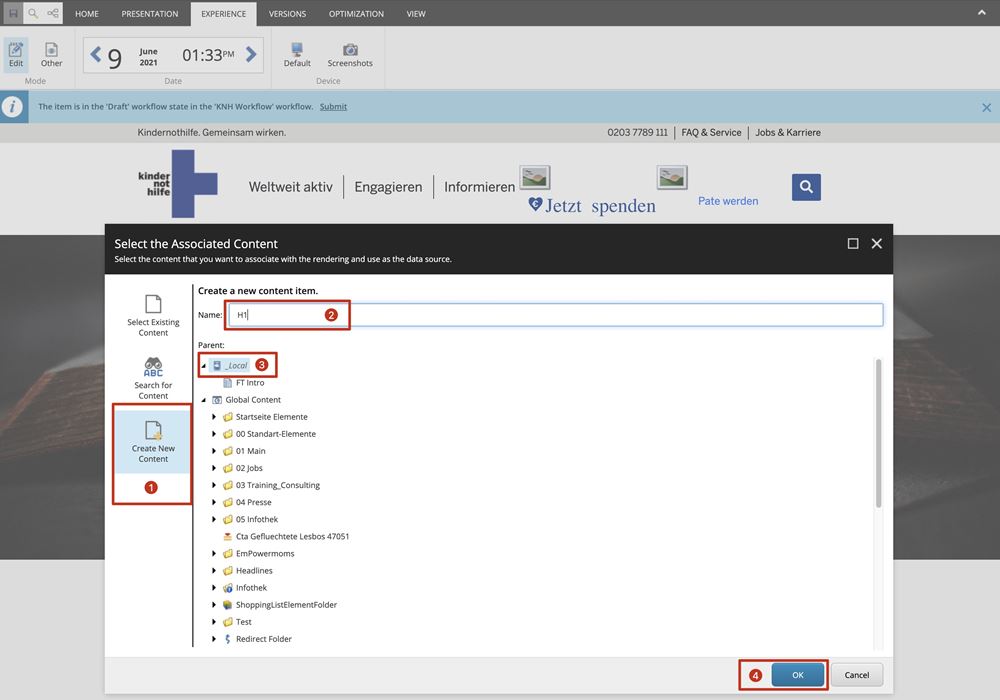This screenshot has height=700, width=1000.
Task: Select the Edit mode icon
Action: click(x=16, y=54)
